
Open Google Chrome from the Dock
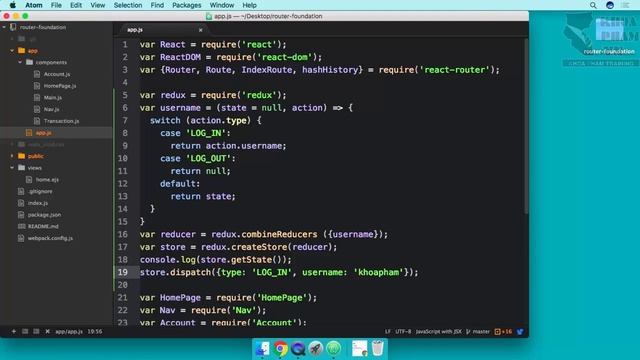[x=280, y=349]
